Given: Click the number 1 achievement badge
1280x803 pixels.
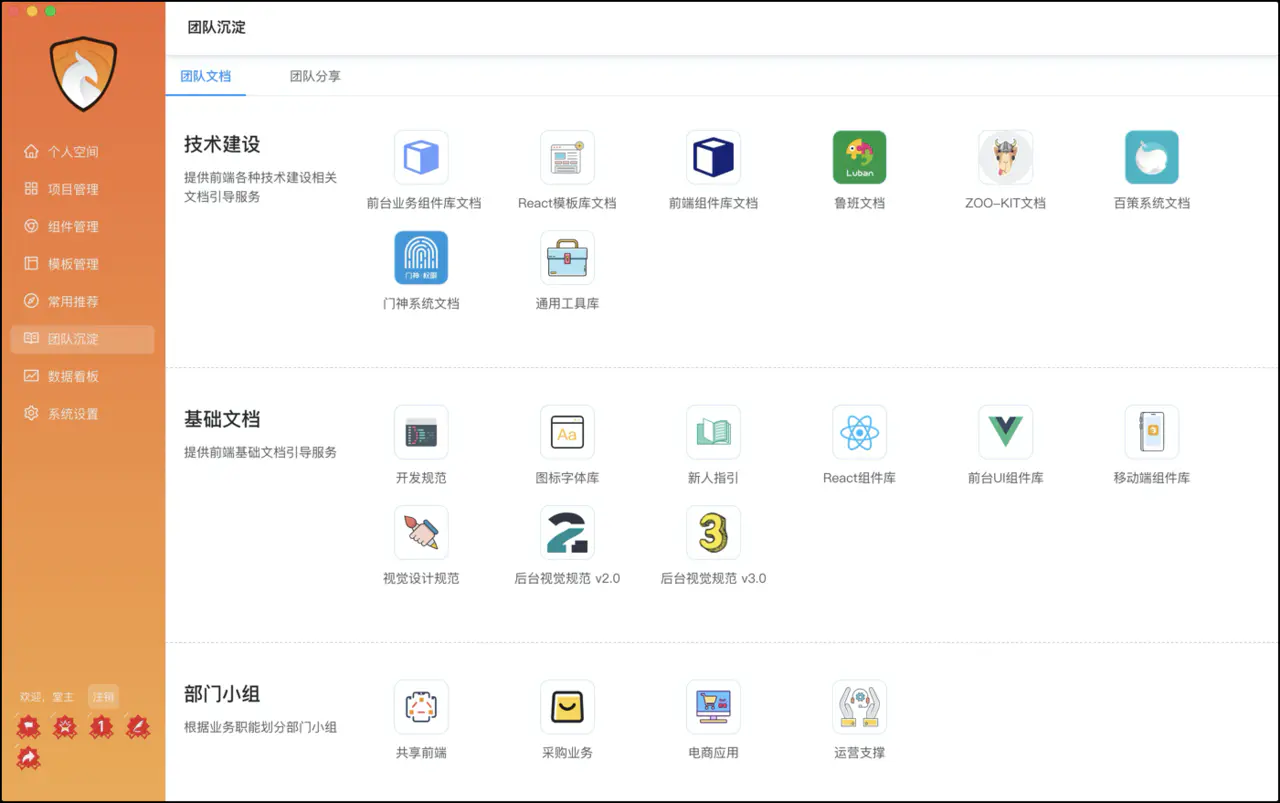Looking at the screenshot, I should 101,726.
